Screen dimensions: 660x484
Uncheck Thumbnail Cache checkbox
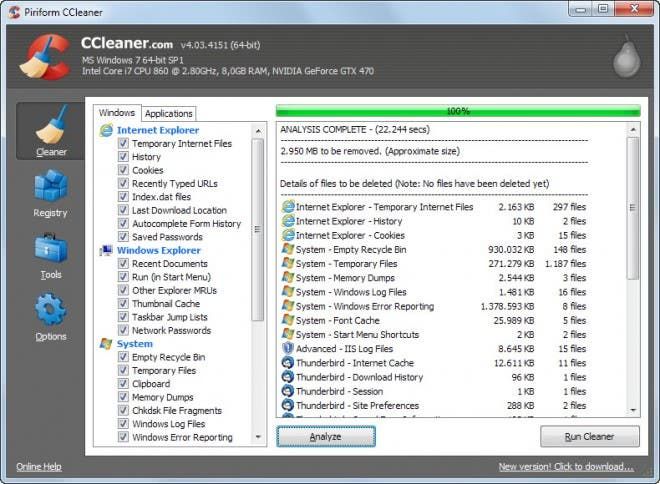(123, 303)
